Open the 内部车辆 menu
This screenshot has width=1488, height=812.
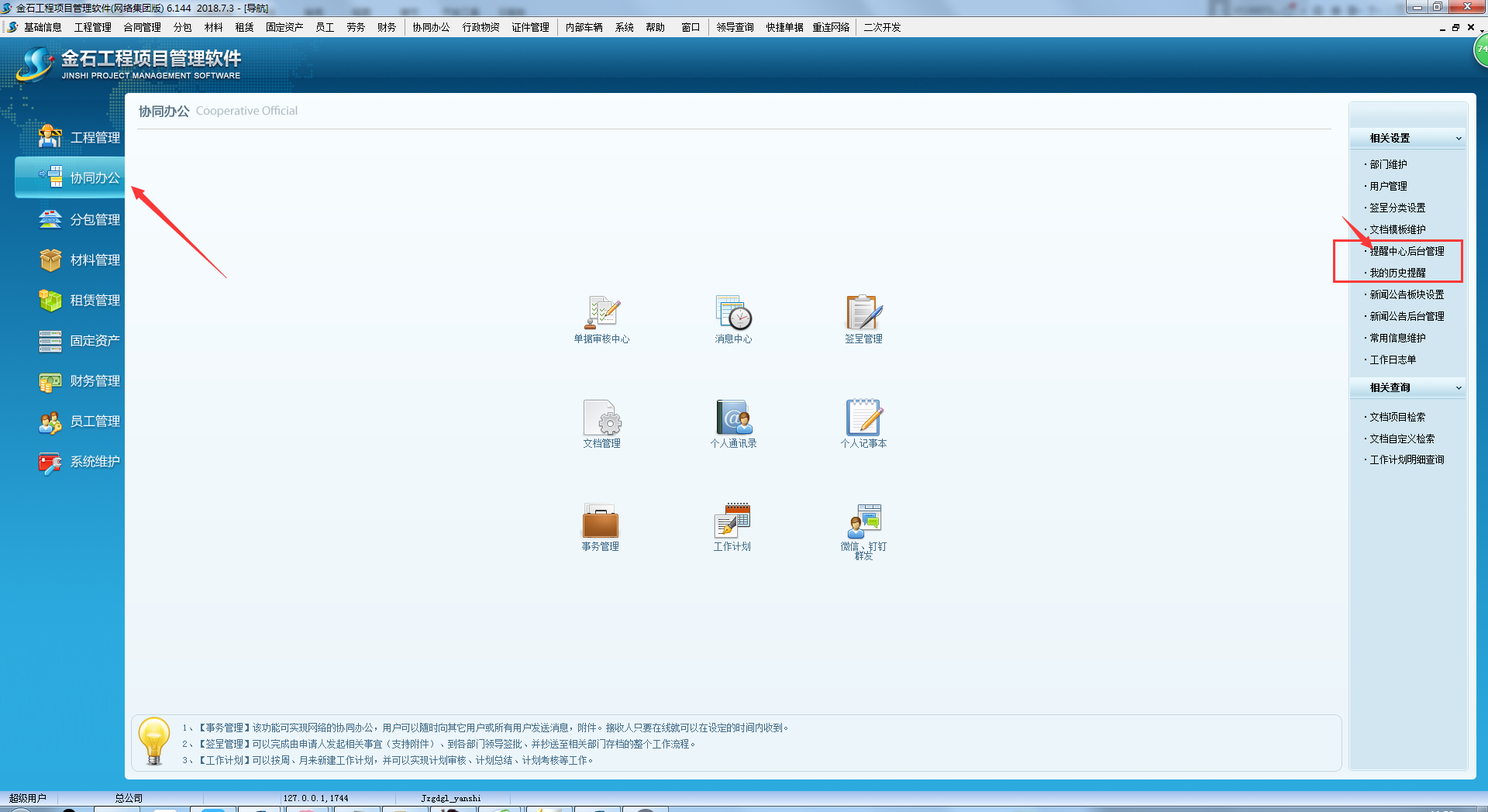[584, 27]
